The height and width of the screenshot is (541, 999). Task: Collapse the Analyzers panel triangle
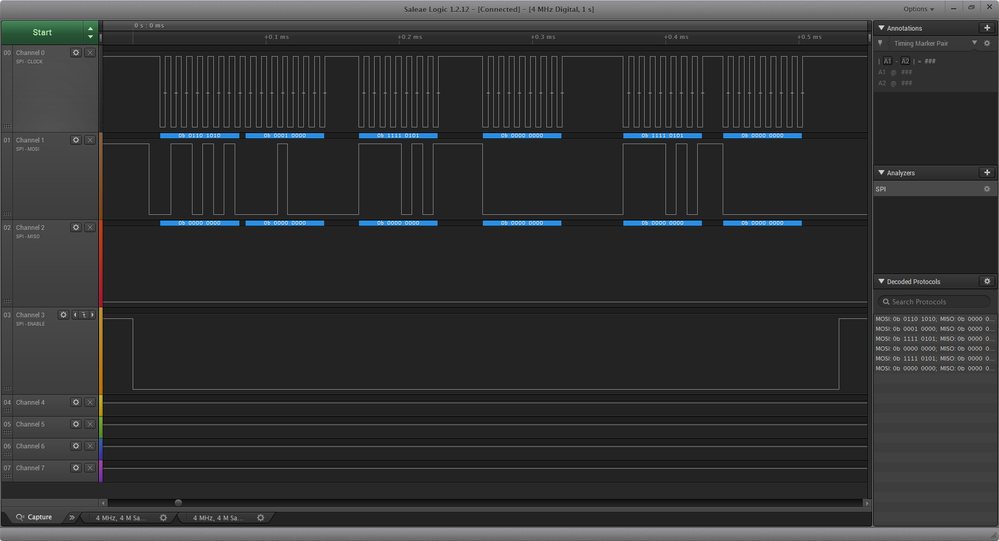point(881,173)
